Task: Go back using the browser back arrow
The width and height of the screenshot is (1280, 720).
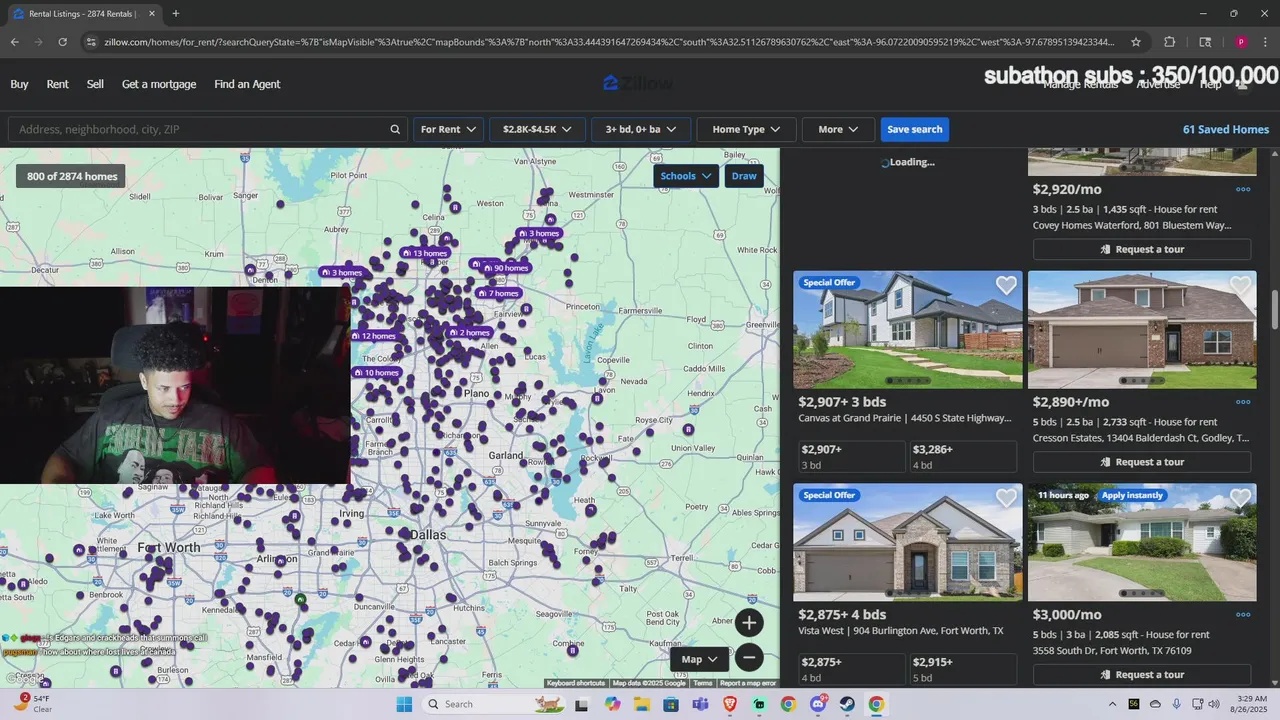Action: tap(14, 42)
